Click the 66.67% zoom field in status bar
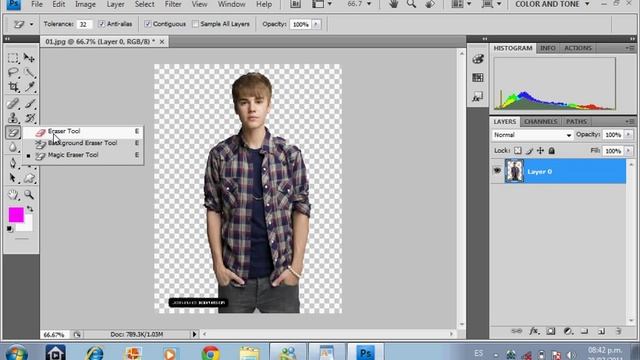 pos(54,335)
